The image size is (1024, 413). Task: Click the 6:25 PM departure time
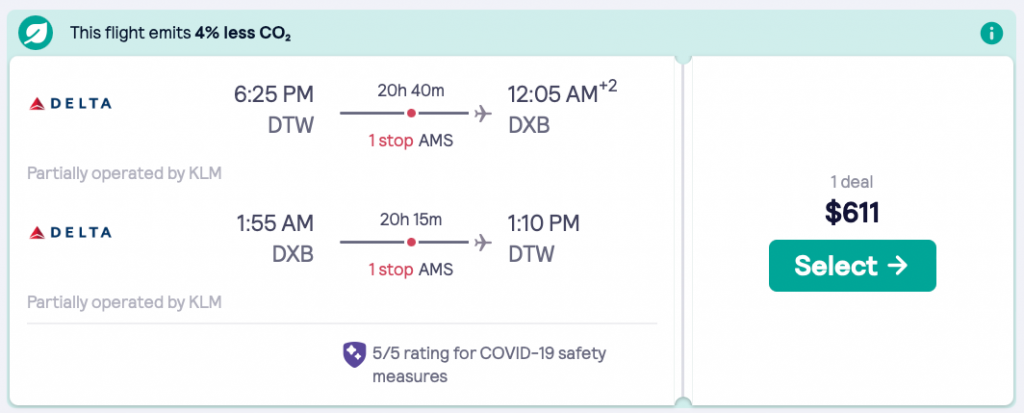point(274,95)
